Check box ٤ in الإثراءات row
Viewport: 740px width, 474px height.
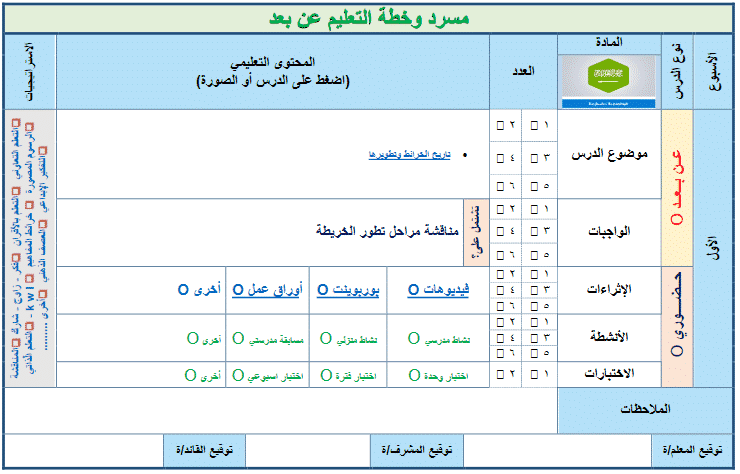500,290
